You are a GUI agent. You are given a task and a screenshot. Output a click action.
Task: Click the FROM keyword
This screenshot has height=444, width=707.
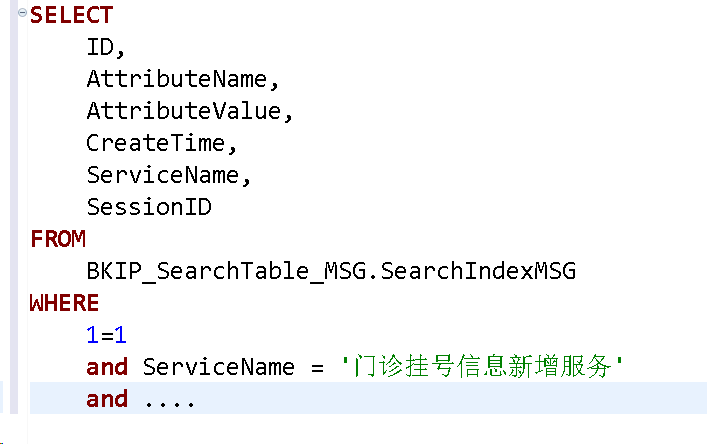58,240
